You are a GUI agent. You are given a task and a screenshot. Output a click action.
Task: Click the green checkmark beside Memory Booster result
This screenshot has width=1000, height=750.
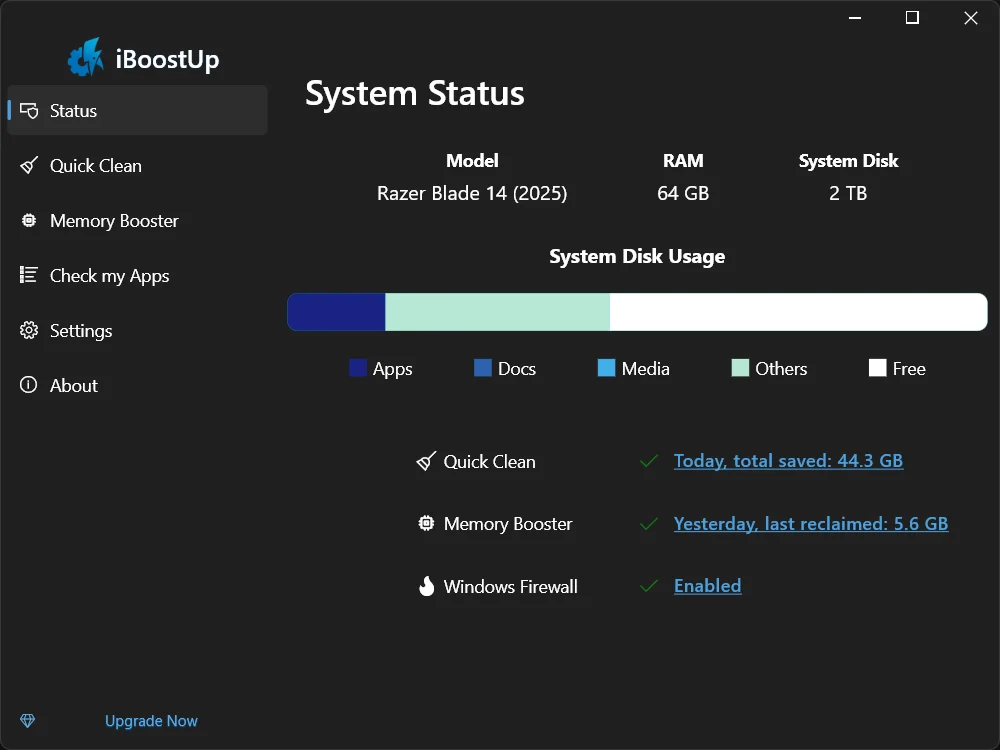pyautogui.click(x=649, y=524)
